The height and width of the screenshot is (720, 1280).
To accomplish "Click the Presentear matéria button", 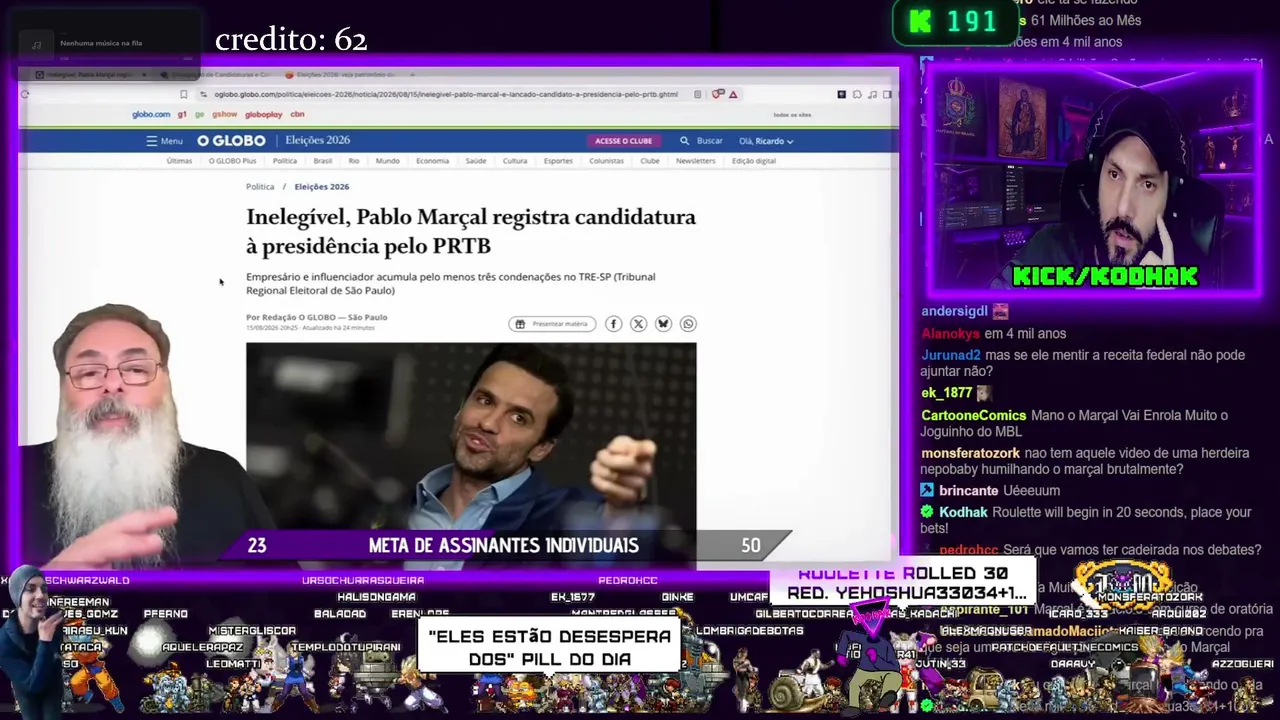I will click(x=552, y=324).
